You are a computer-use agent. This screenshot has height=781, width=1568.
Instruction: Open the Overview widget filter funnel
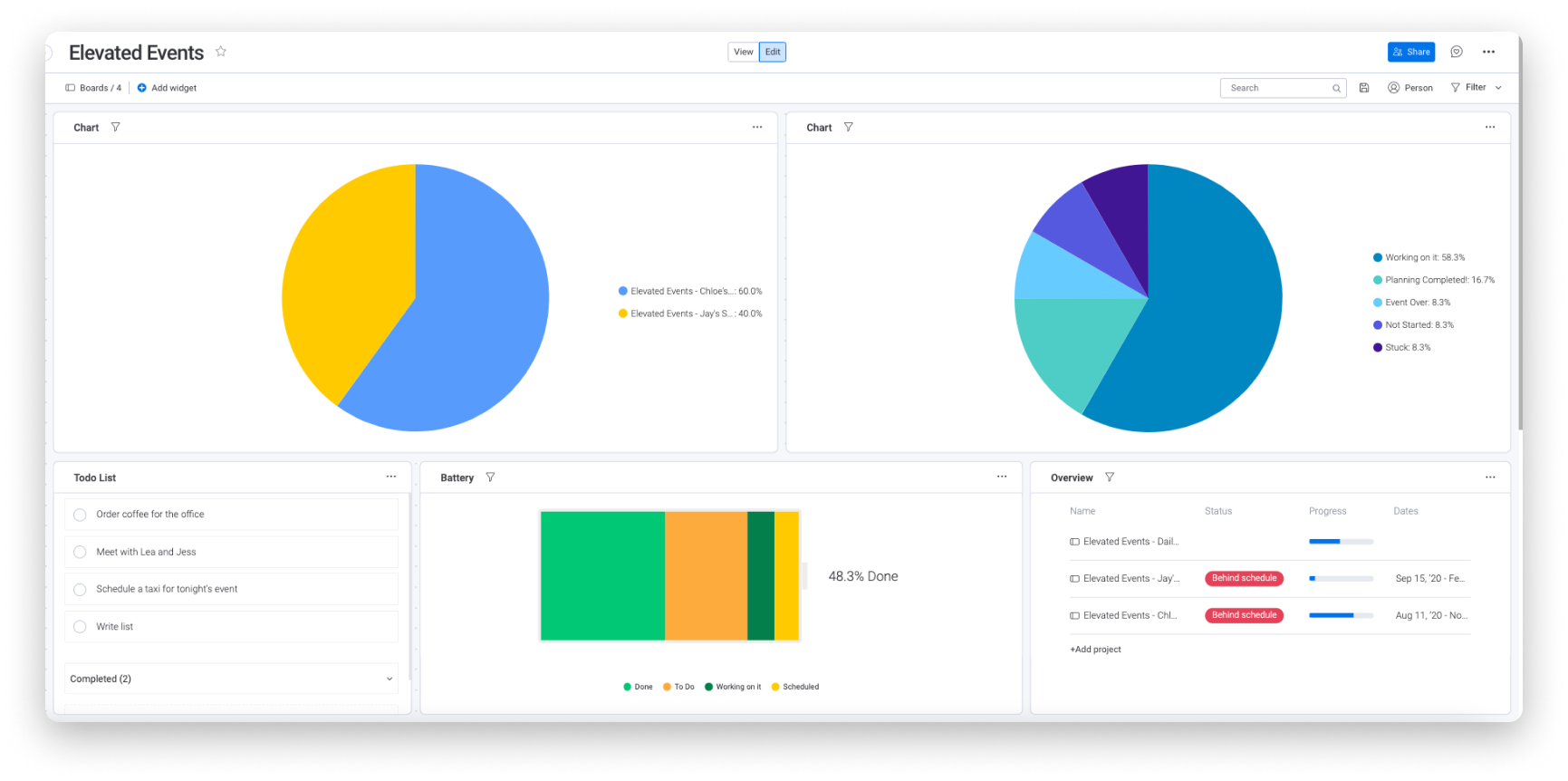coord(1110,477)
